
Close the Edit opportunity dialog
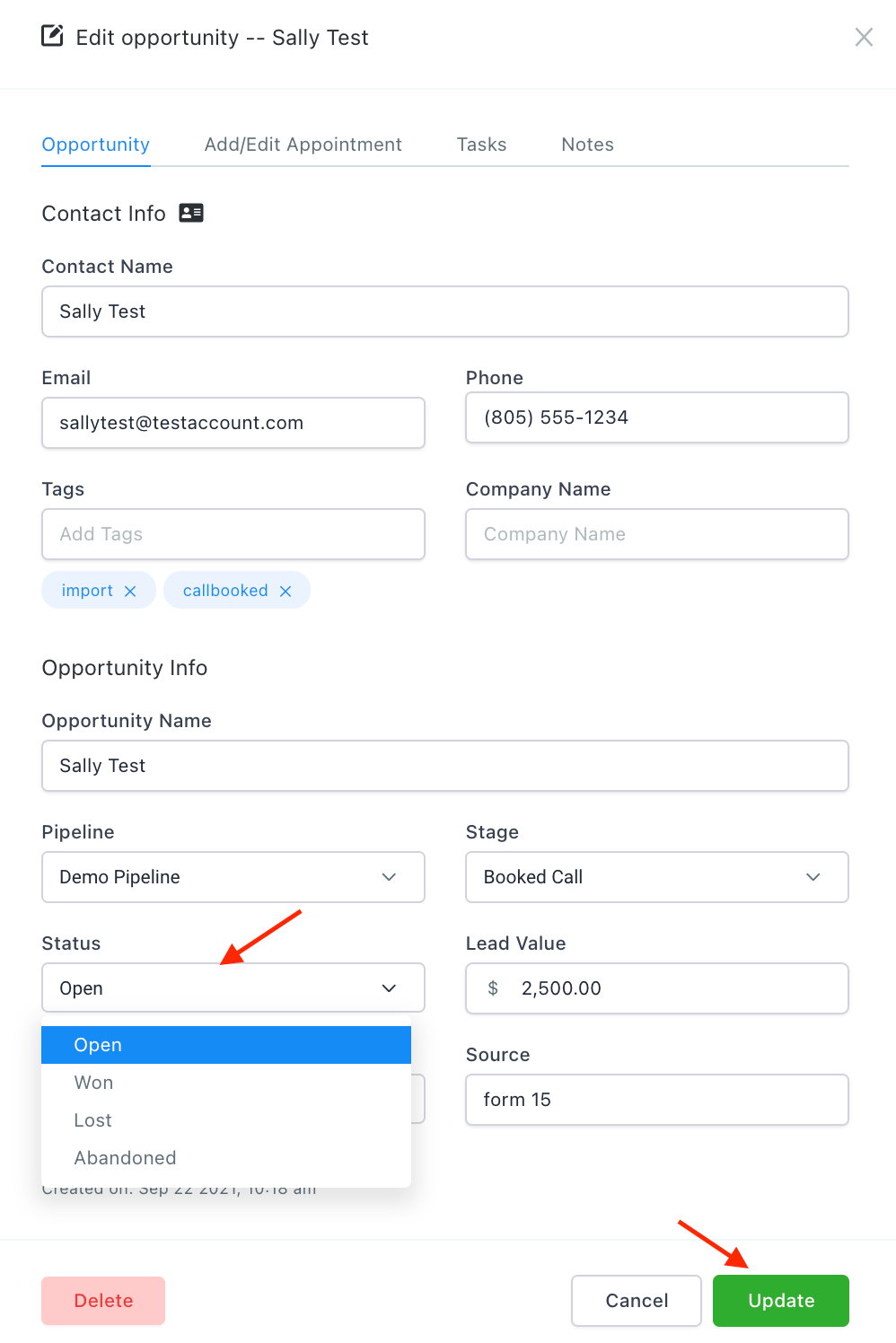tap(864, 37)
